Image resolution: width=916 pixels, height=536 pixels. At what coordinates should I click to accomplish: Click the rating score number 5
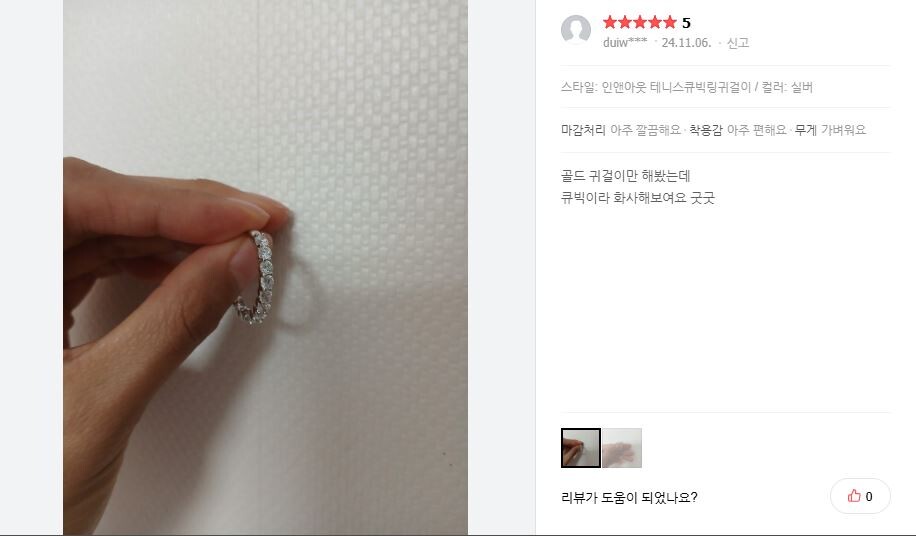pos(686,23)
